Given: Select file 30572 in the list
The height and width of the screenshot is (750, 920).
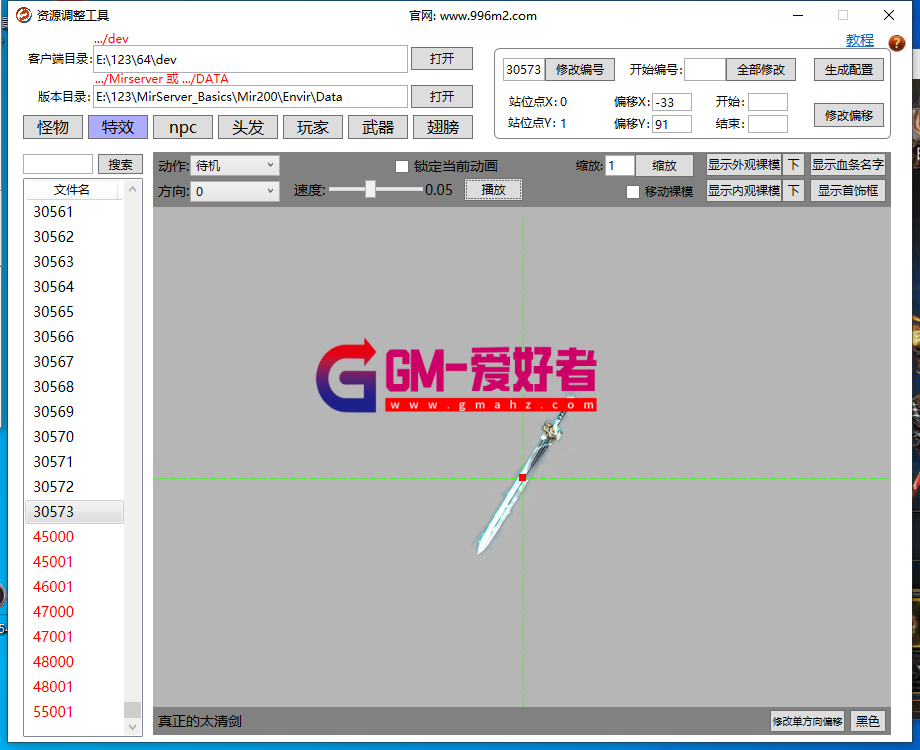Looking at the screenshot, I should [x=74, y=487].
